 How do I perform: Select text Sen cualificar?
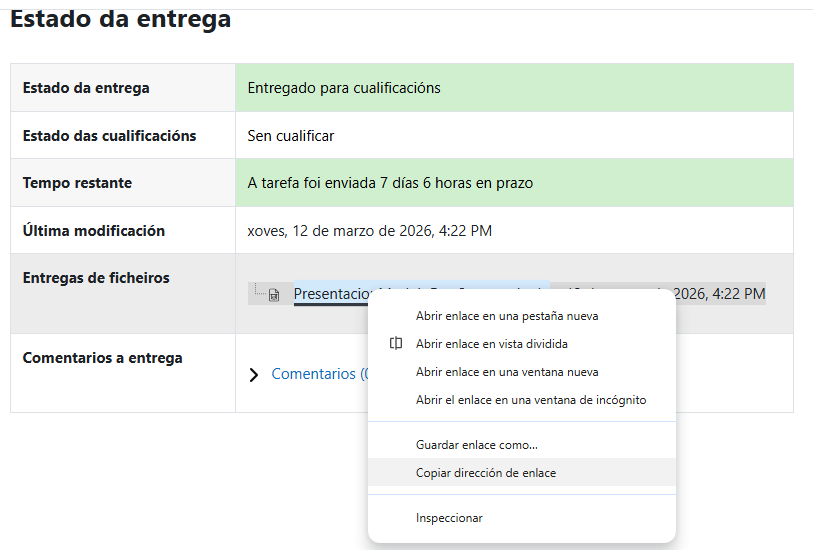[x=290, y=136]
